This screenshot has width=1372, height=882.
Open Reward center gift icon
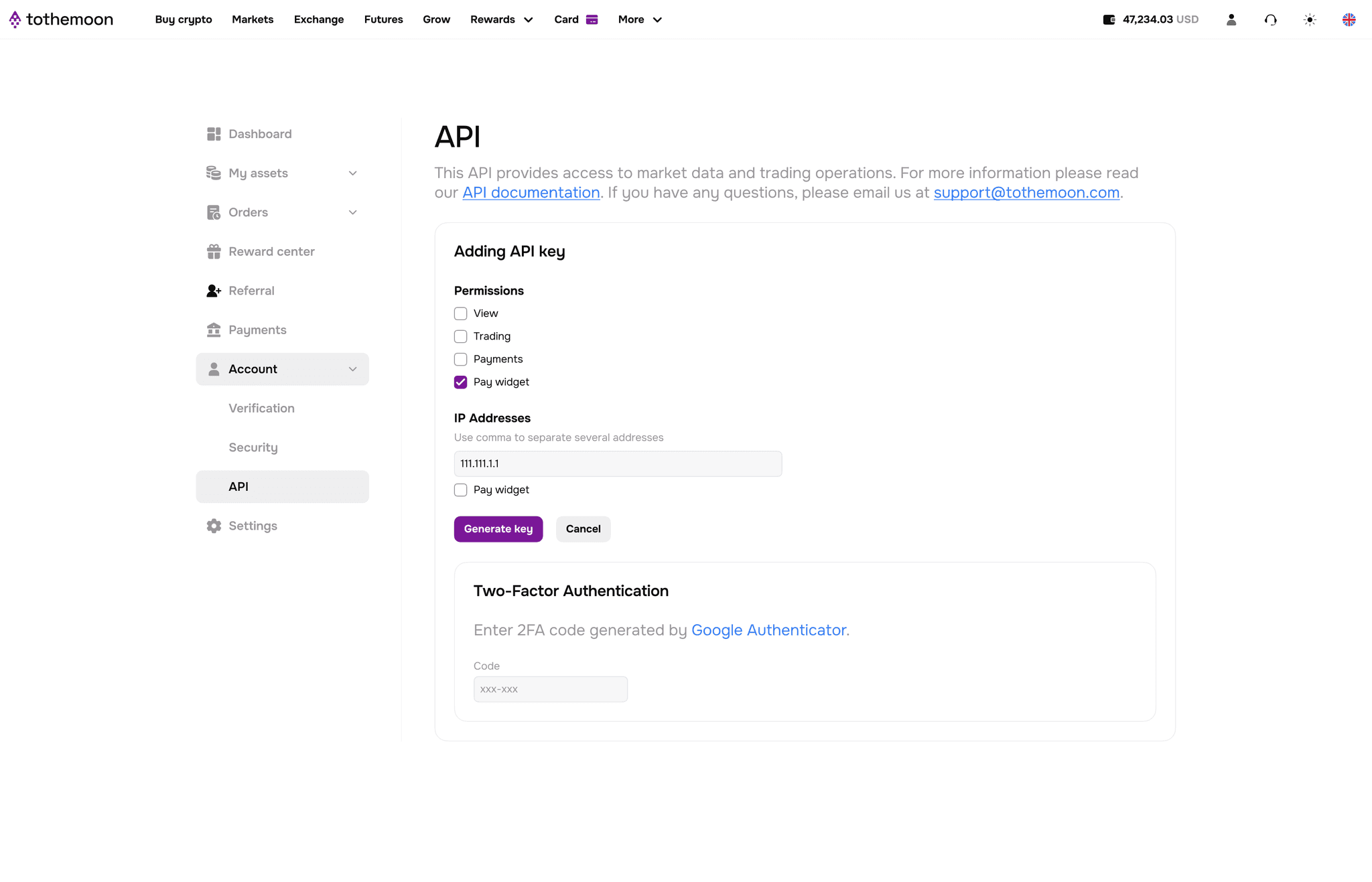click(214, 252)
